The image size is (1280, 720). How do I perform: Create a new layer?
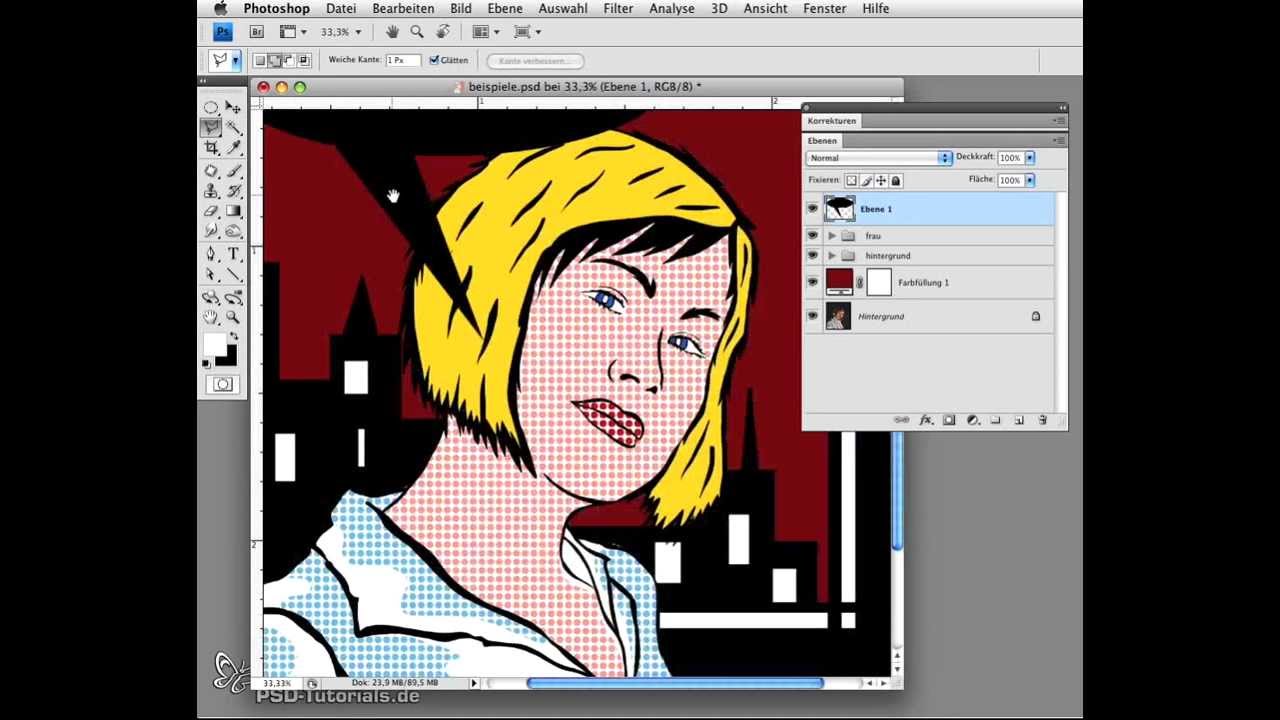click(x=1019, y=421)
